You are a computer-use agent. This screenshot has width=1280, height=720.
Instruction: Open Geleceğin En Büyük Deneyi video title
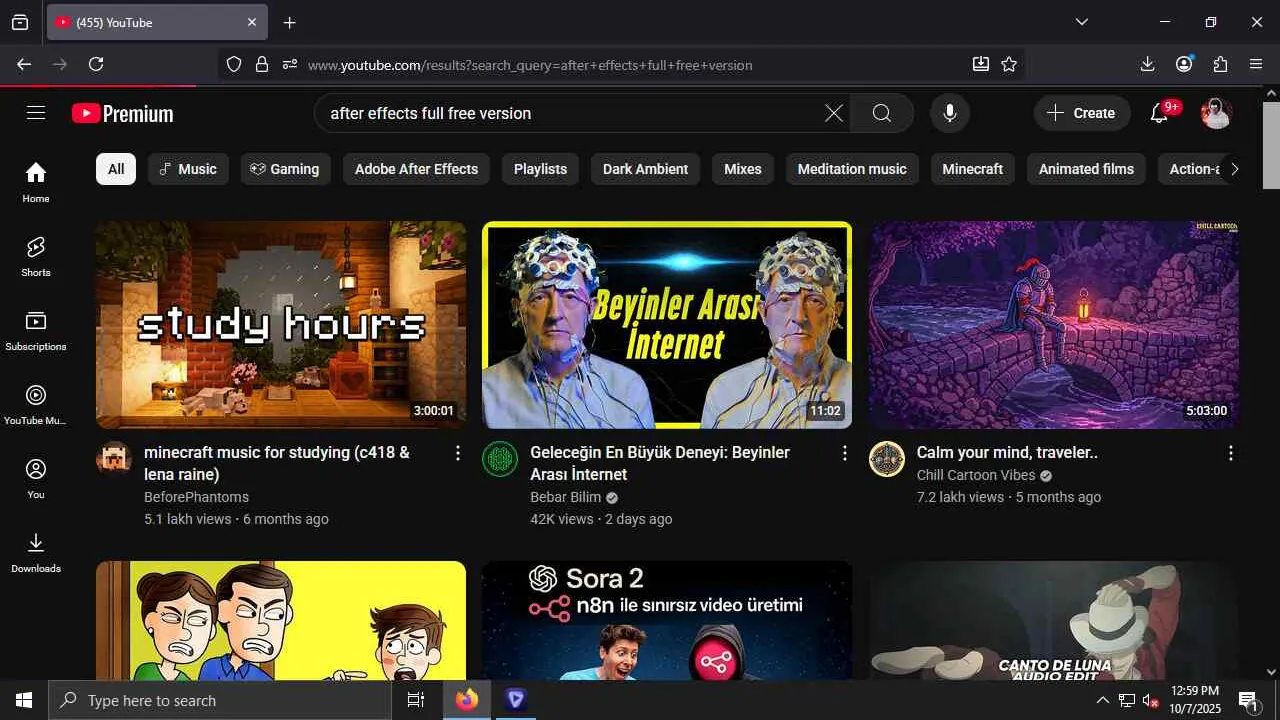point(660,463)
